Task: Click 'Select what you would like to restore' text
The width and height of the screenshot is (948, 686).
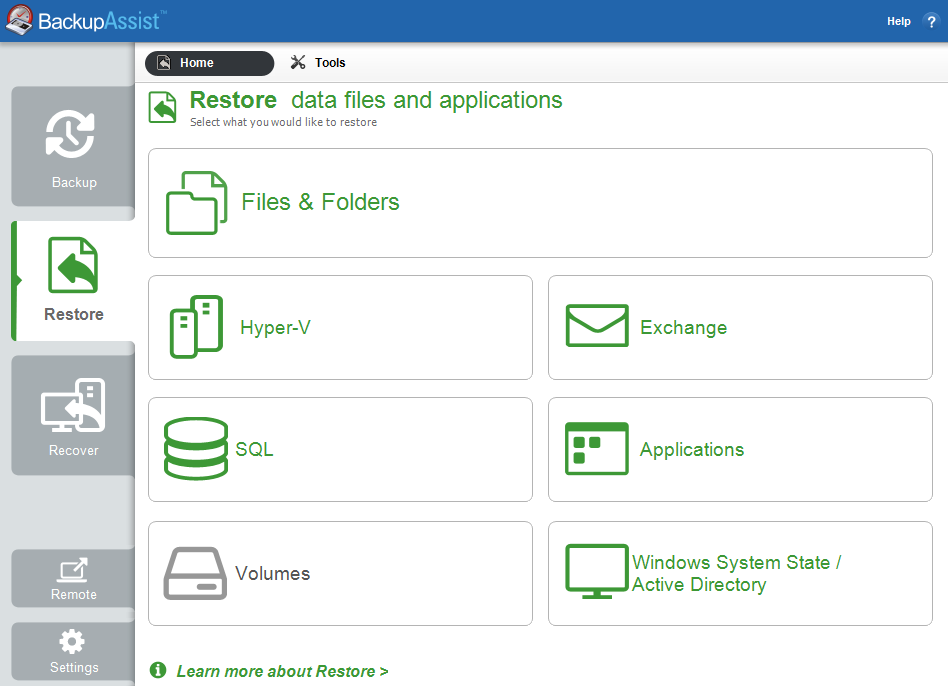Action: coord(283,122)
